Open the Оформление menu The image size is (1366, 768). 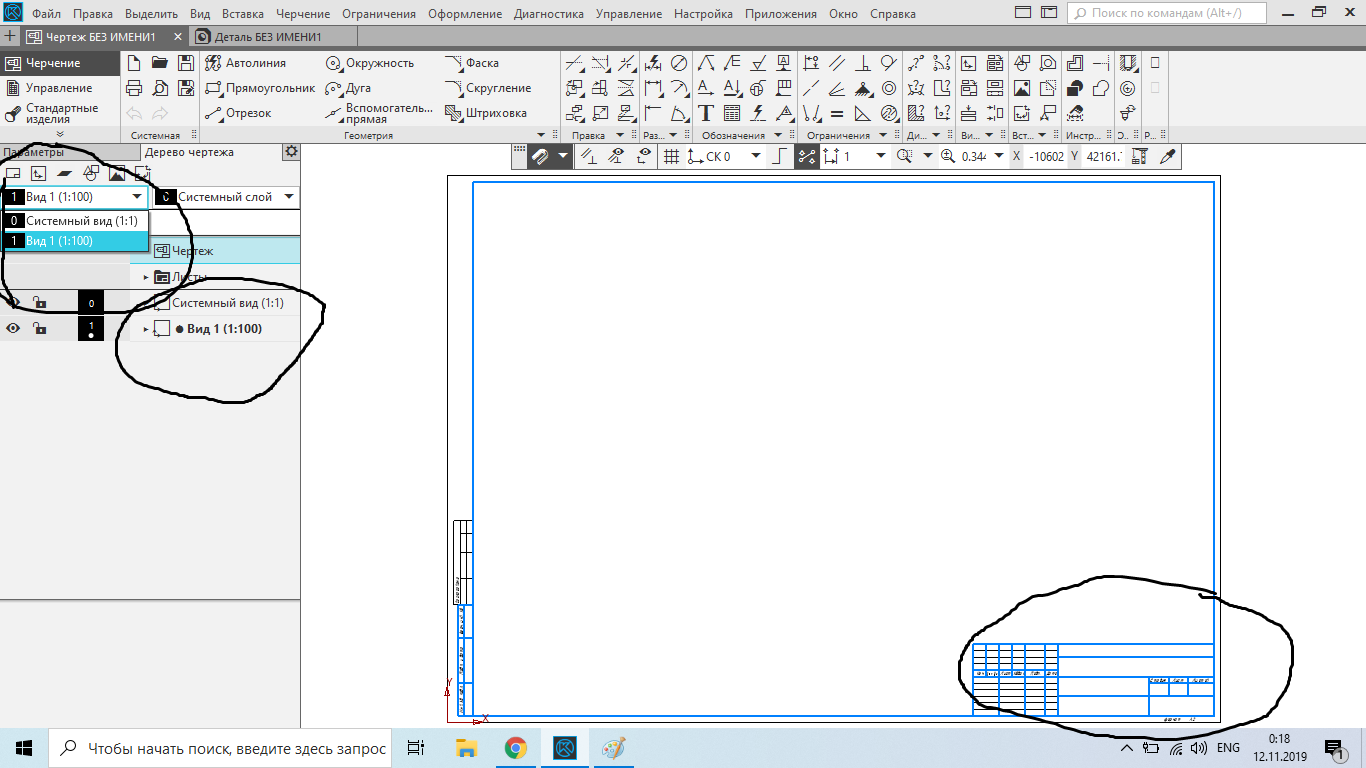click(x=466, y=14)
